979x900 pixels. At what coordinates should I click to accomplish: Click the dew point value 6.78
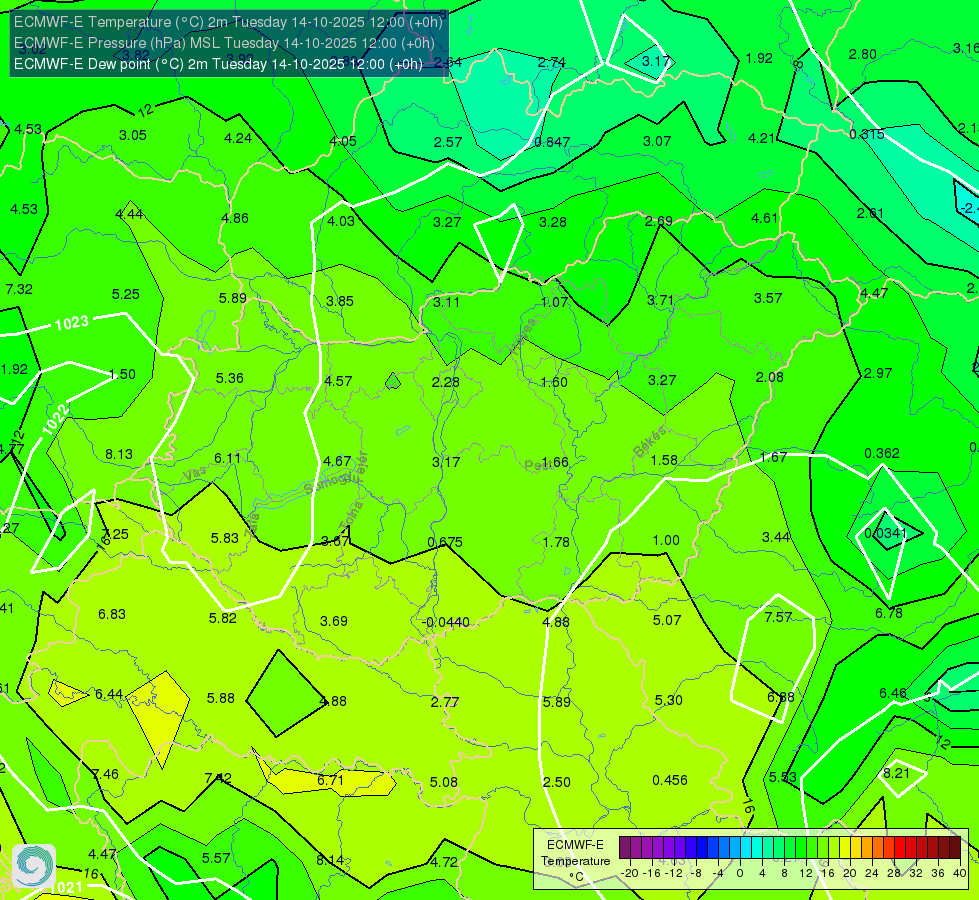tap(888, 613)
